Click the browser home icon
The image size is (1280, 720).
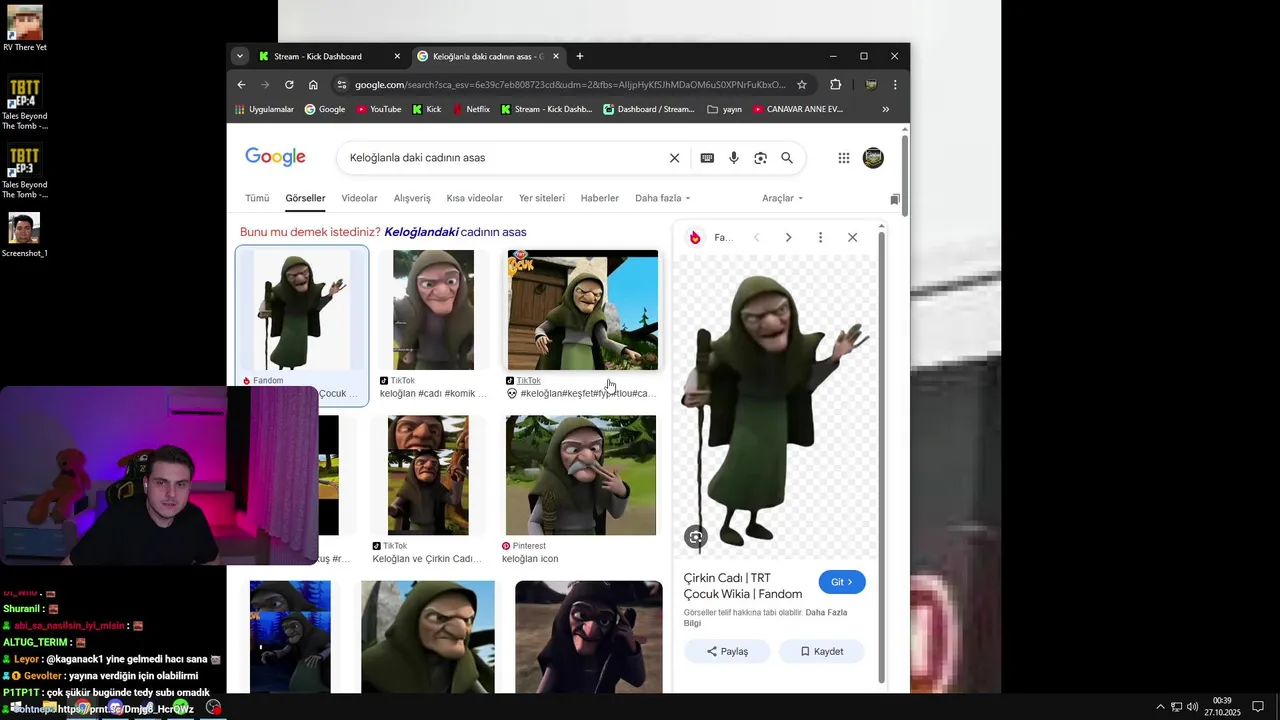tap(313, 85)
